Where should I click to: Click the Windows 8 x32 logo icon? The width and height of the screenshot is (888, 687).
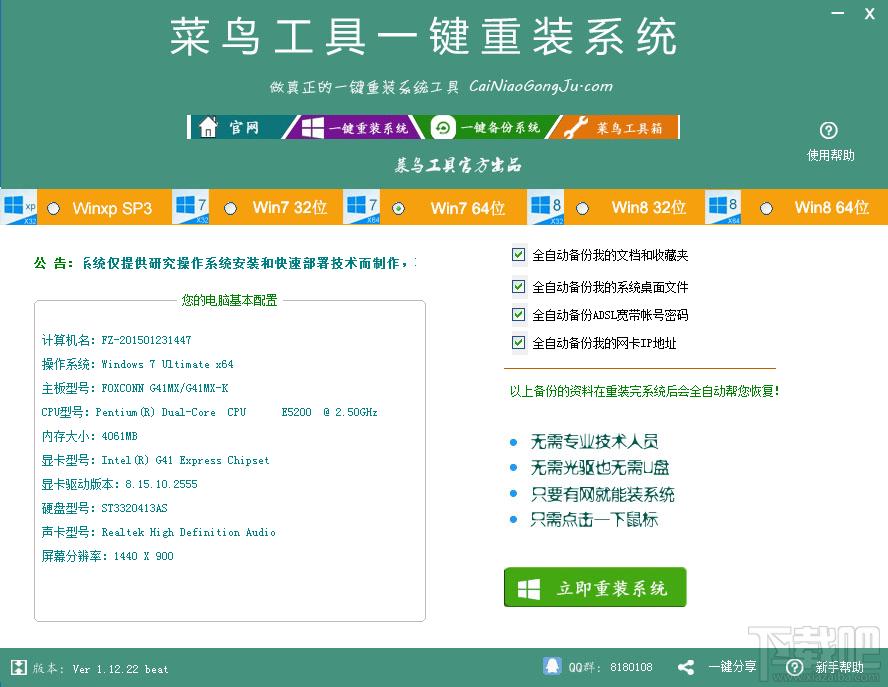pyautogui.click(x=545, y=207)
